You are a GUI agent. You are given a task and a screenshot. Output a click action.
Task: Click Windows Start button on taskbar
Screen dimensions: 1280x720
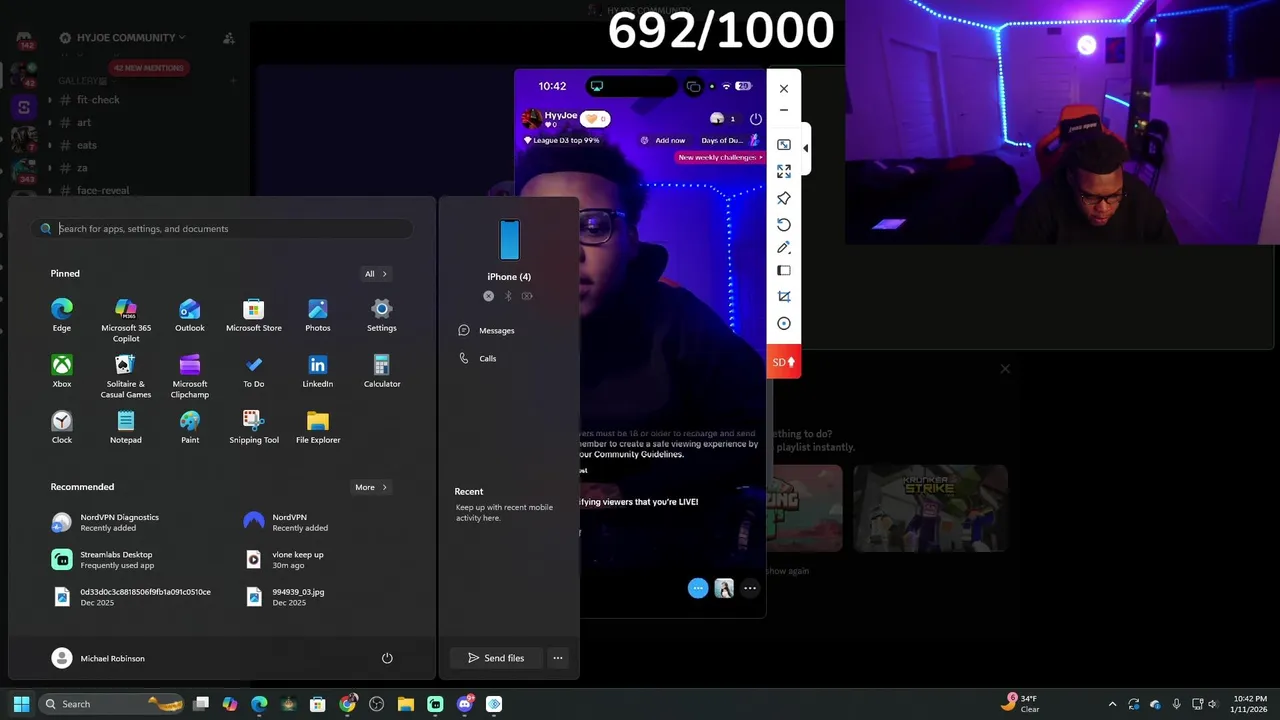click(21, 704)
